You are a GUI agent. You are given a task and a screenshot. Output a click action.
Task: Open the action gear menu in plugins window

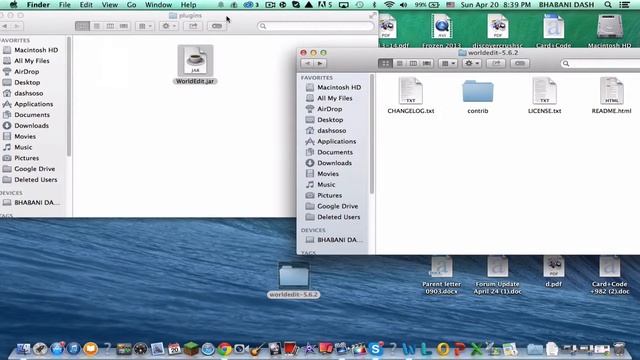(169, 26)
